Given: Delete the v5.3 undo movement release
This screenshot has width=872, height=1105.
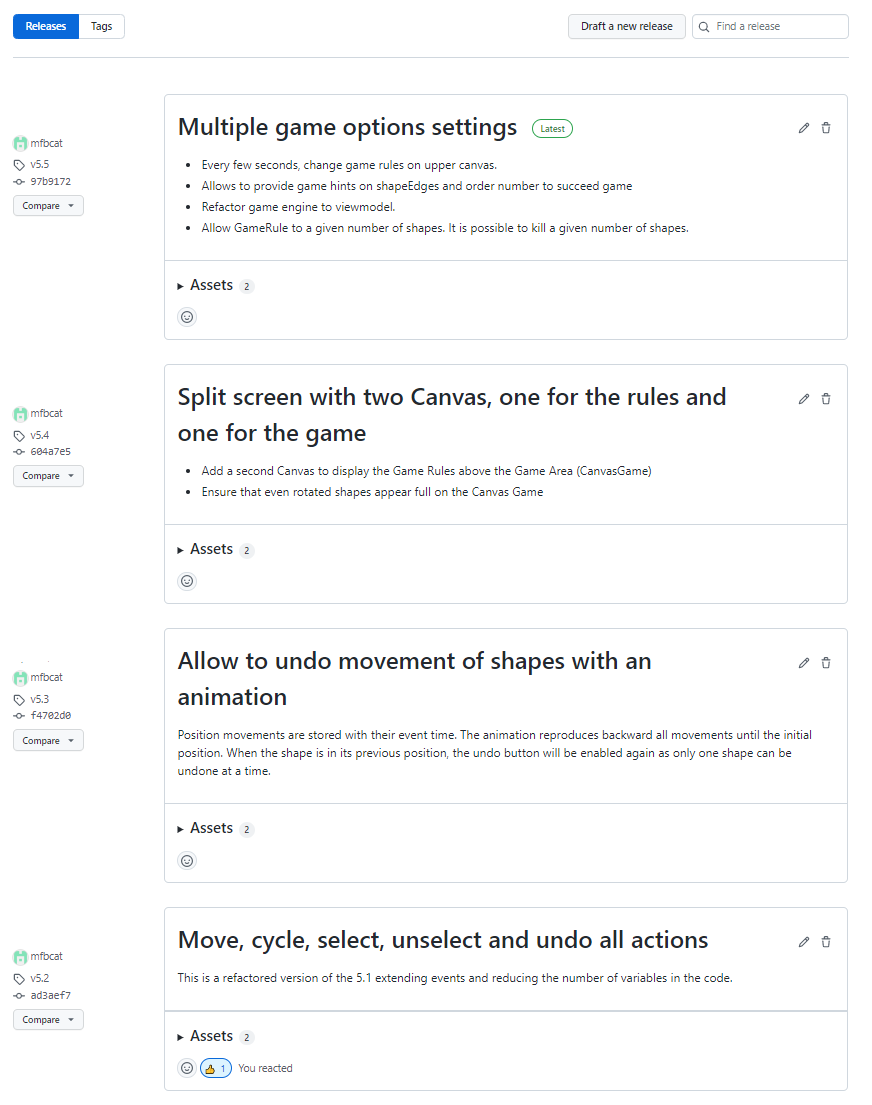Looking at the screenshot, I should 826,663.
